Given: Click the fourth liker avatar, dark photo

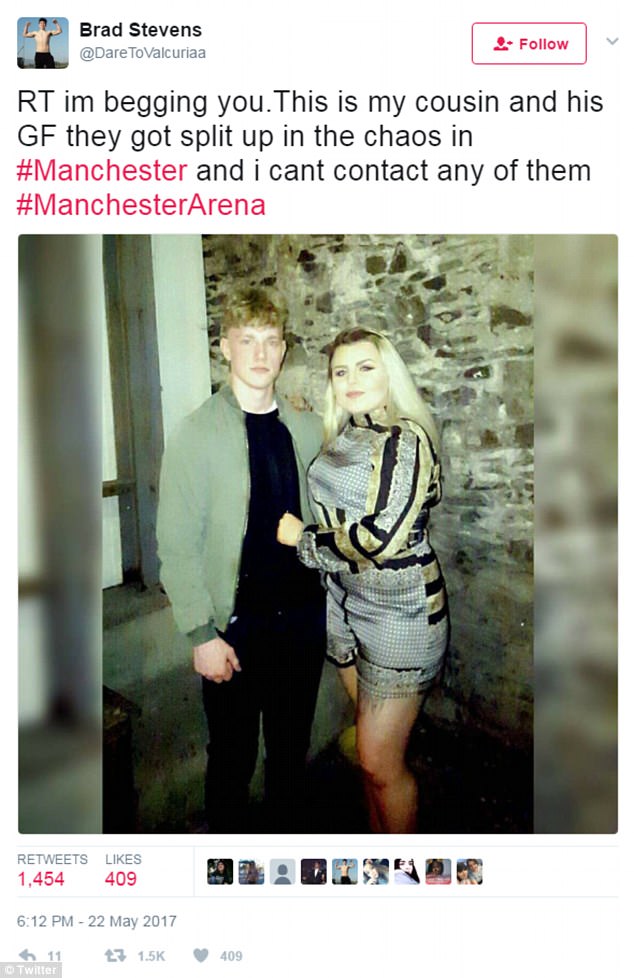Looking at the screenshot, I should coord(313,871).
